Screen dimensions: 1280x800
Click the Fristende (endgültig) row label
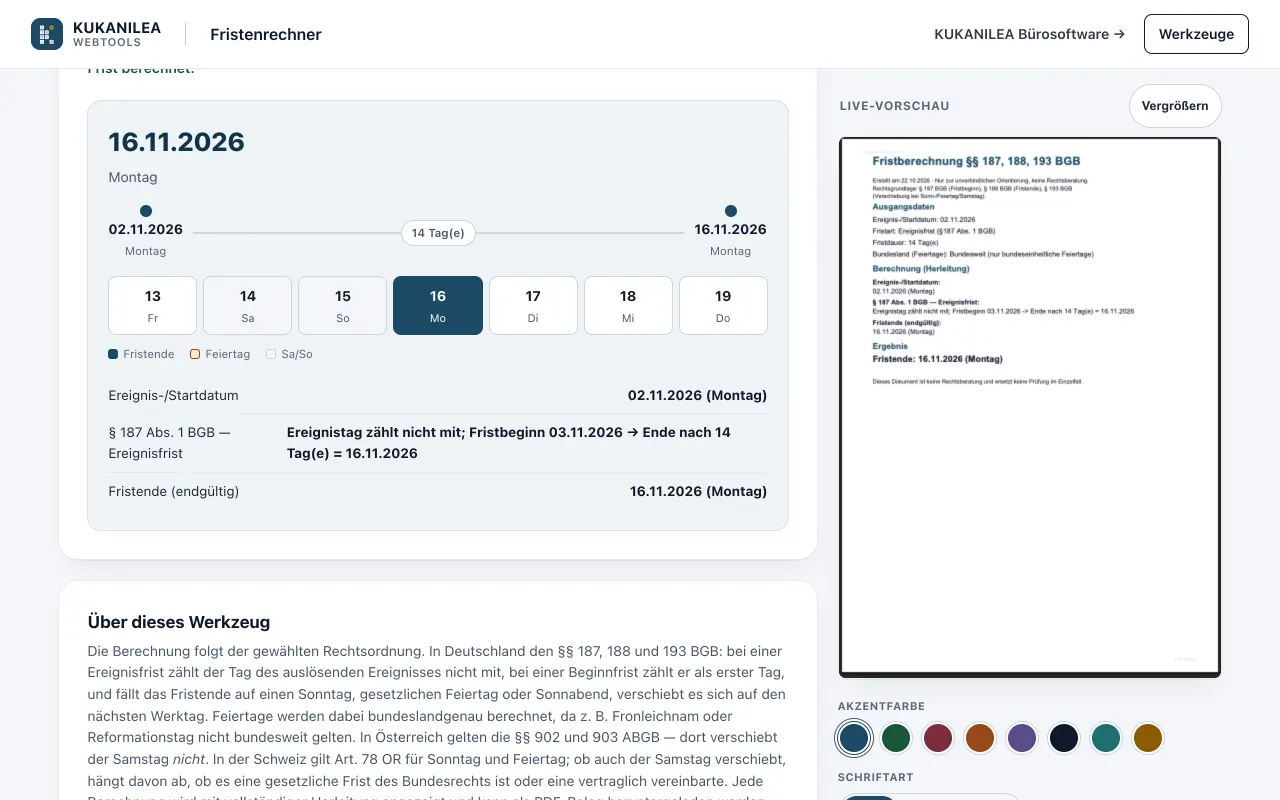[174, 491]
